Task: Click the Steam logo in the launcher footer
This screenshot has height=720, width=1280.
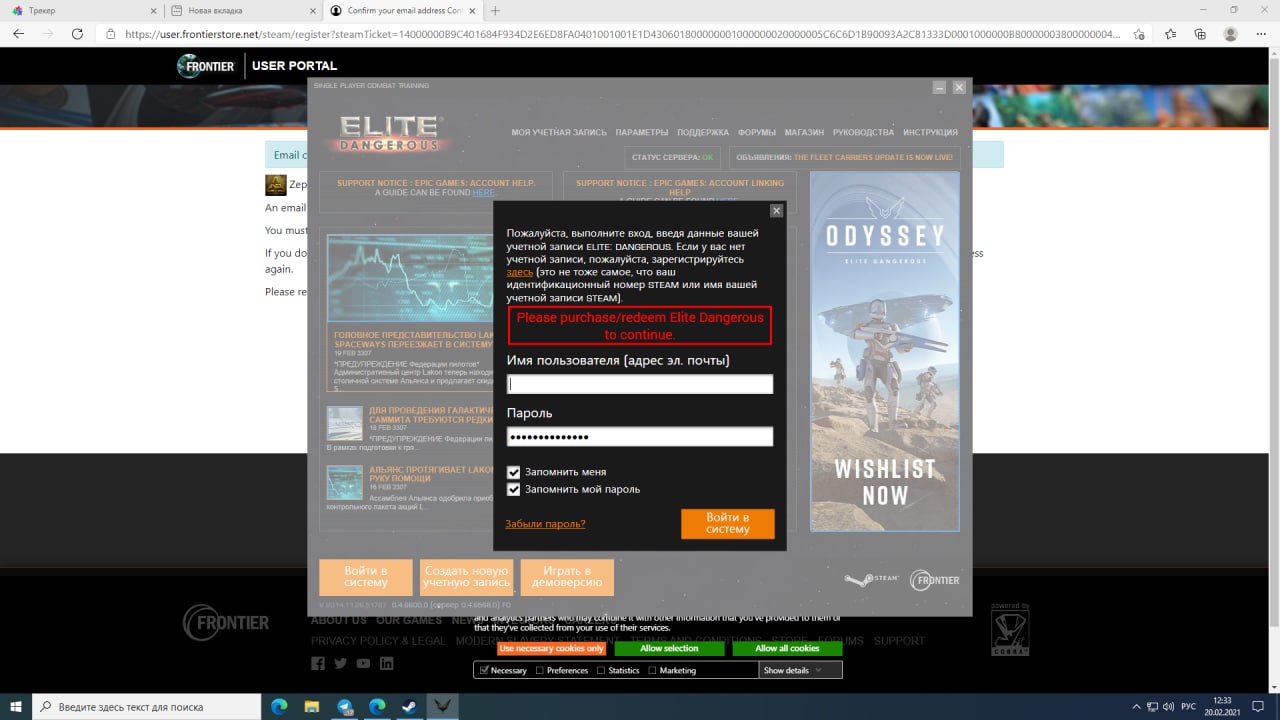Action: point(872,579)
